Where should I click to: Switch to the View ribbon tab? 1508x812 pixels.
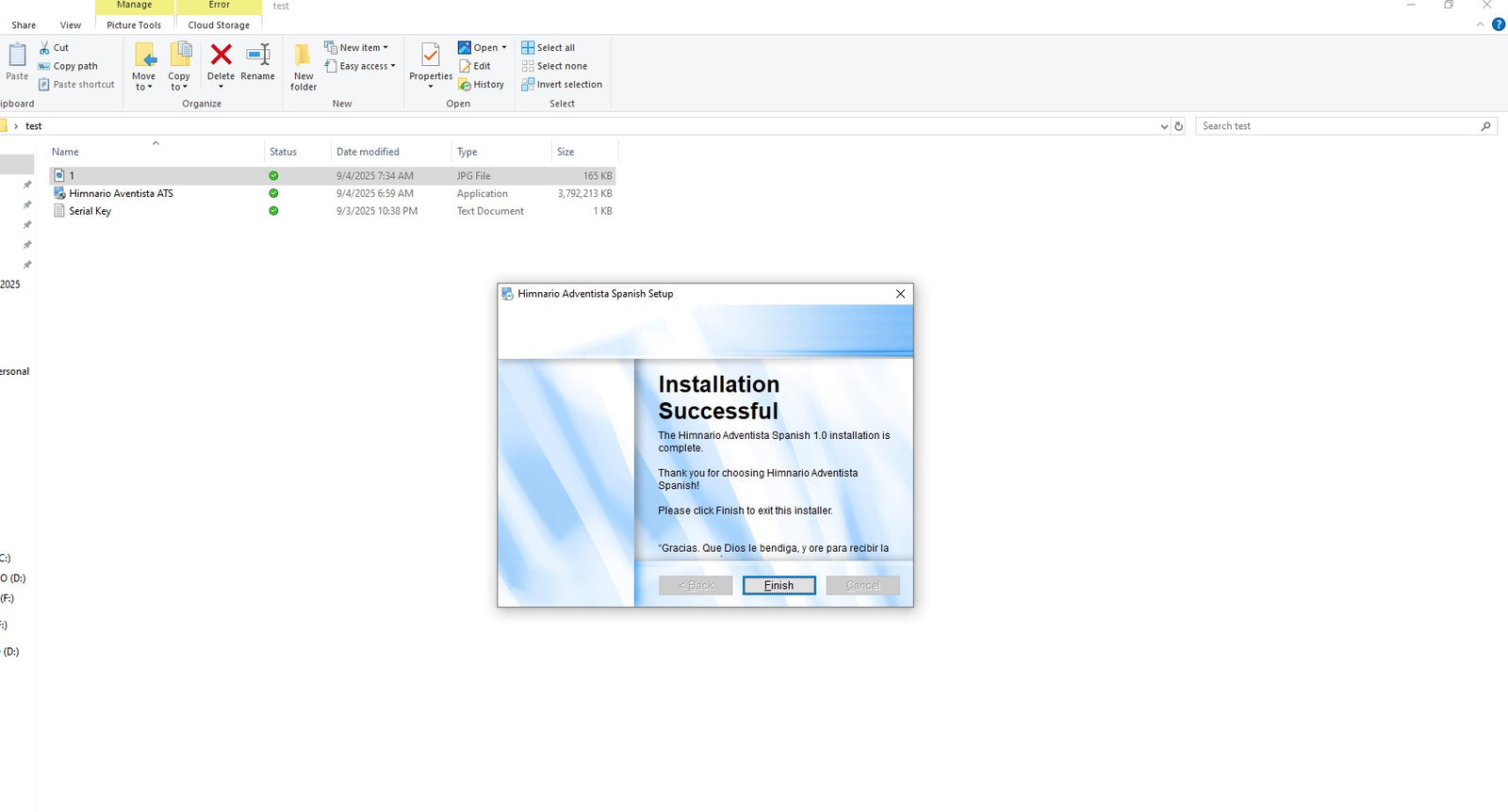(71, 25)
